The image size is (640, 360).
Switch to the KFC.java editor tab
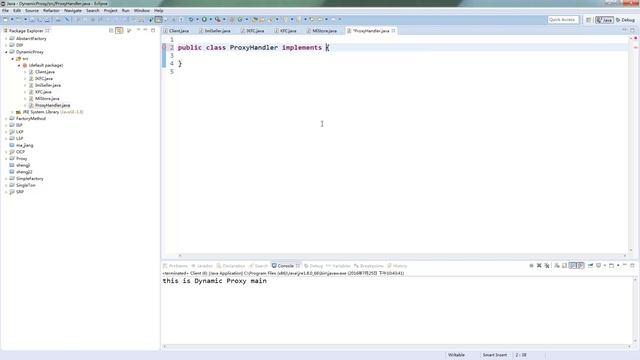pos(286,31)
